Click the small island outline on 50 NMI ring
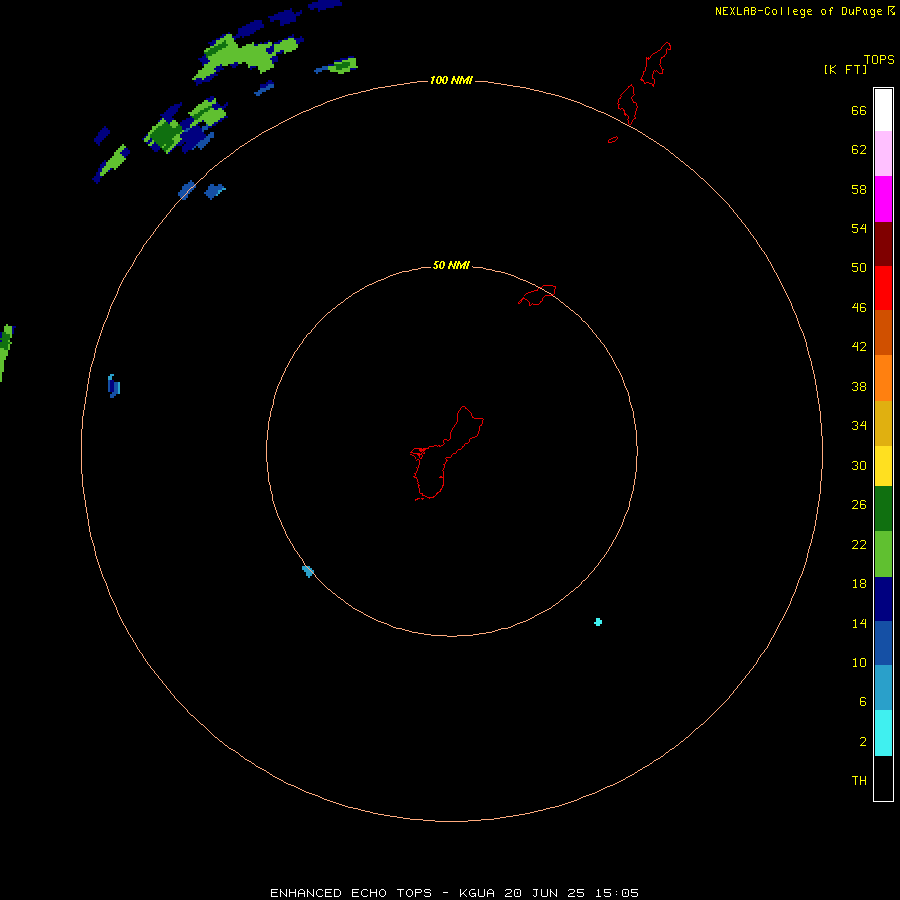The width and height of the screenshot is (900, 900). [537, 295]
